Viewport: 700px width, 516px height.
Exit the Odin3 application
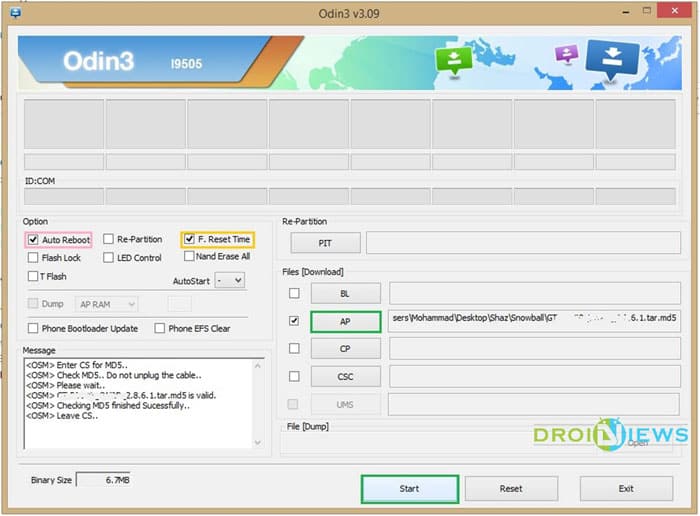(626, 489)
